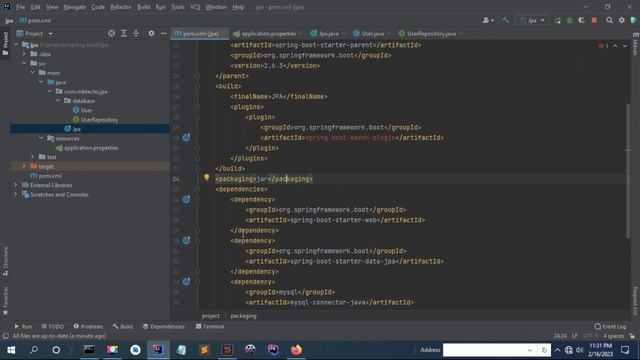Open Sublime Text from the taskbar
The width and height of the screenshot is (640, 360).
pos(204,350)
